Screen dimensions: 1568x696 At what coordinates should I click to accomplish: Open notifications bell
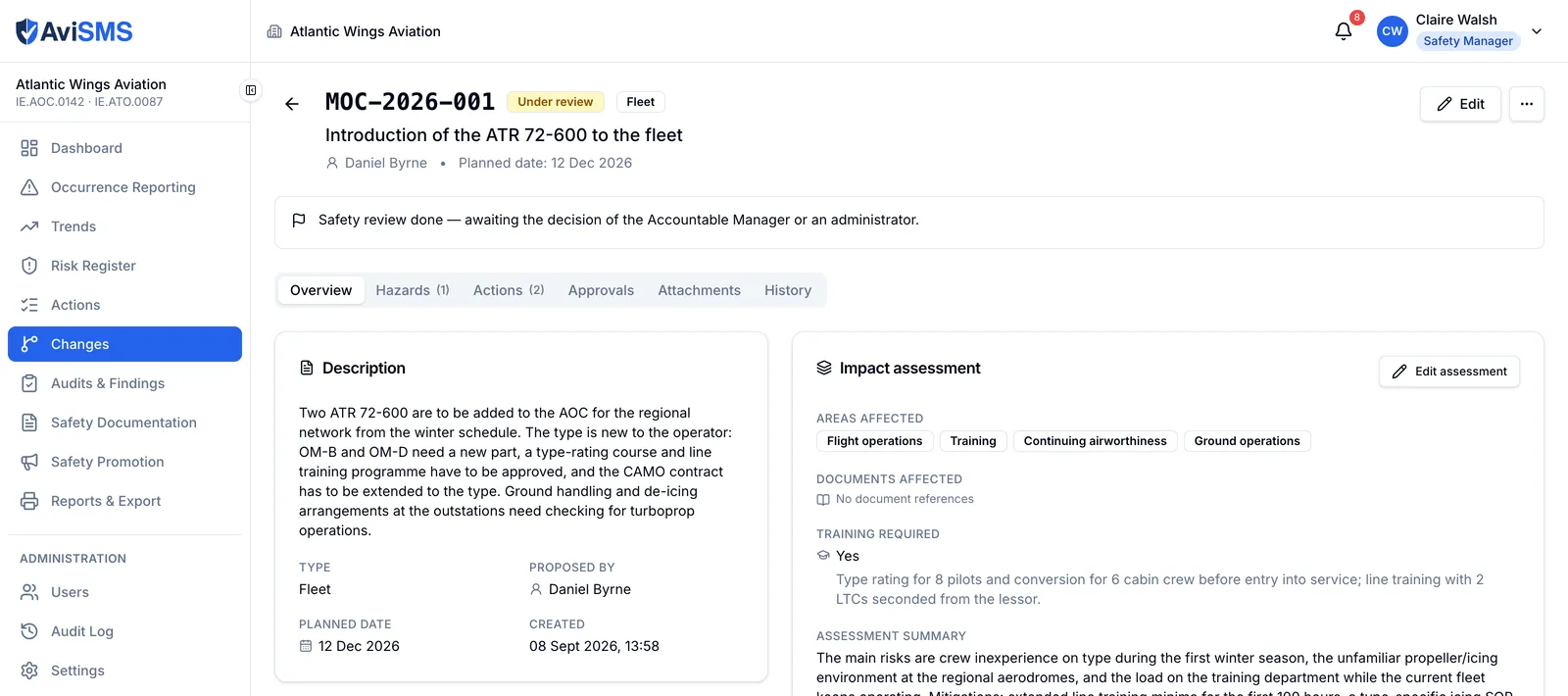click(1344, 31)
